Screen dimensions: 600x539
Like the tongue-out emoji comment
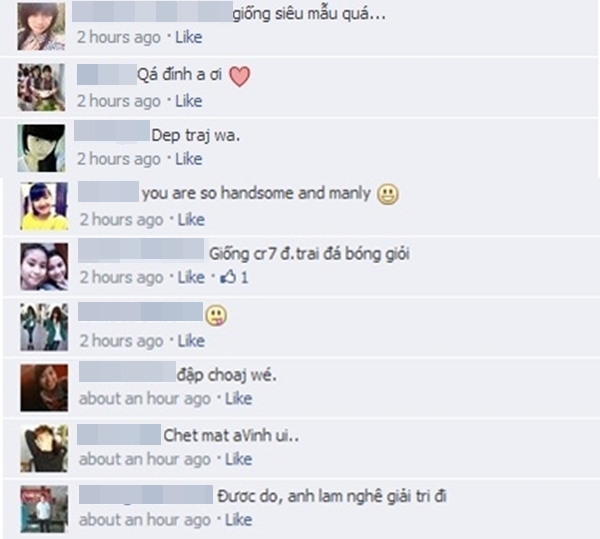click(191, 341)
